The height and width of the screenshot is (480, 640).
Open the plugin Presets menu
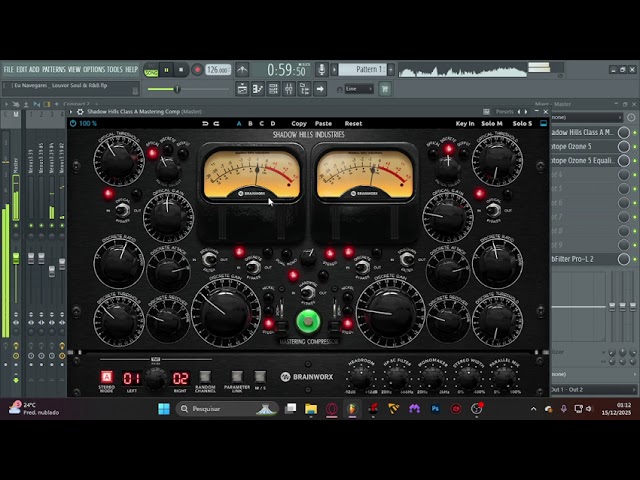coord(504,111)
